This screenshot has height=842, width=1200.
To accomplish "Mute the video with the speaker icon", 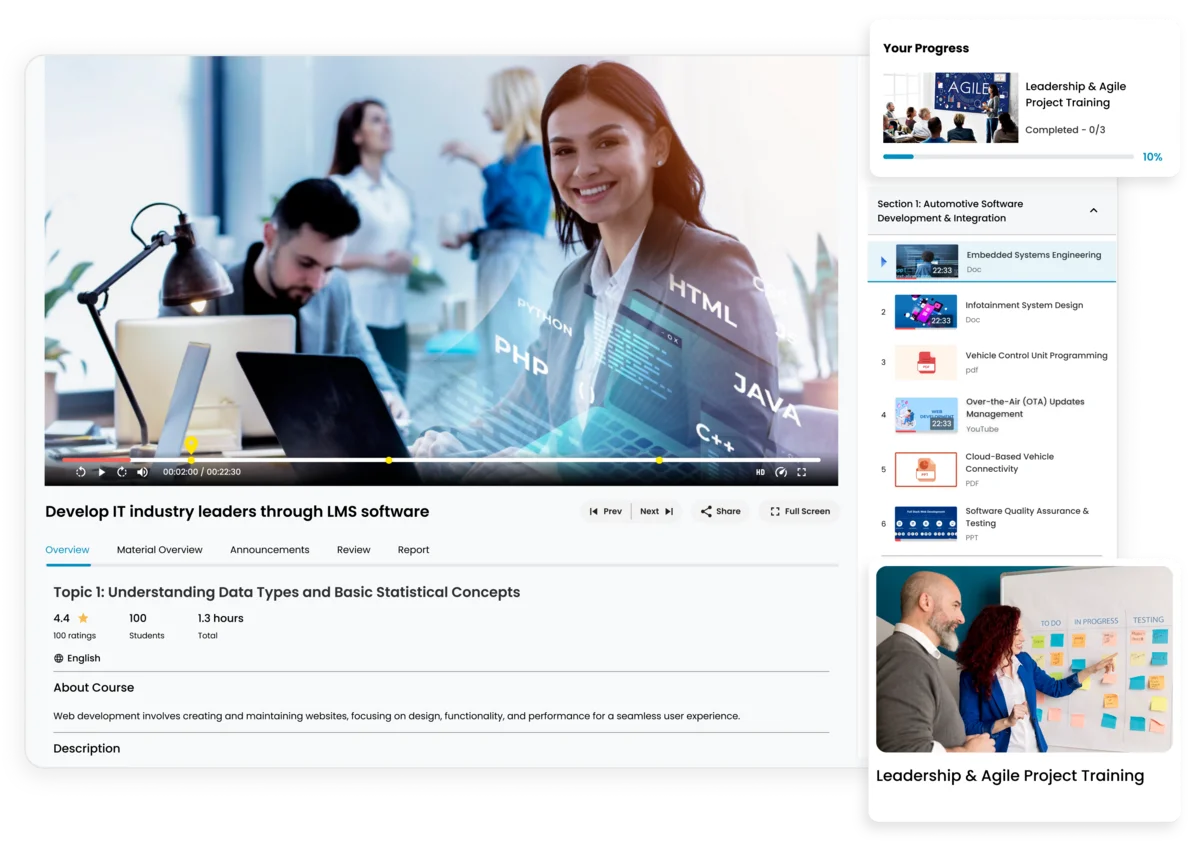I will tap(142, 470).
